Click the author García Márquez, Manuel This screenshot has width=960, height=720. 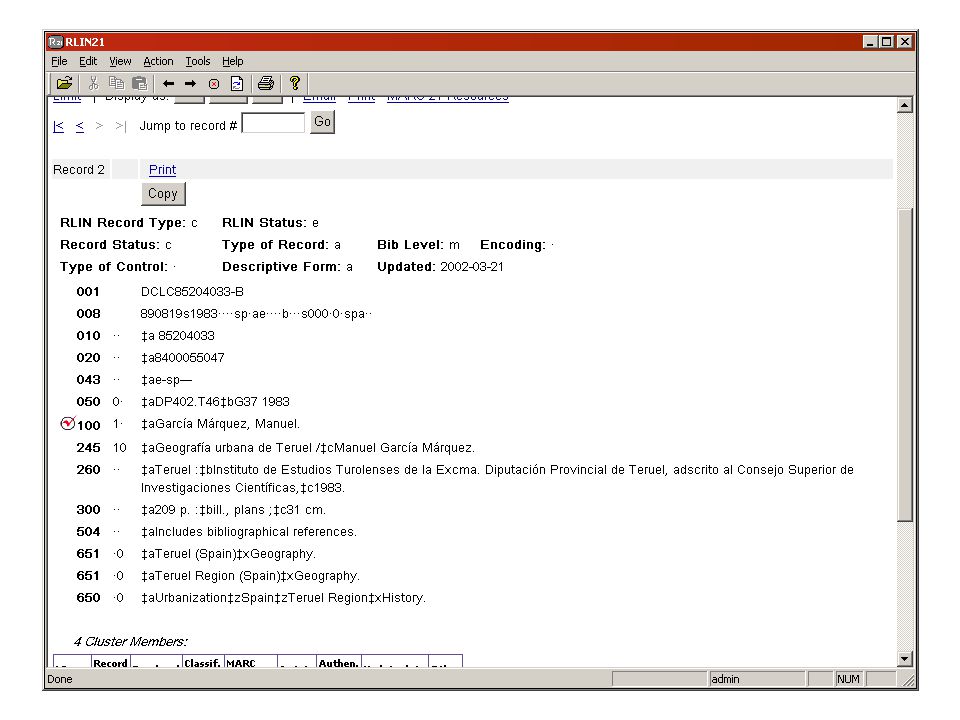point(220,424)
